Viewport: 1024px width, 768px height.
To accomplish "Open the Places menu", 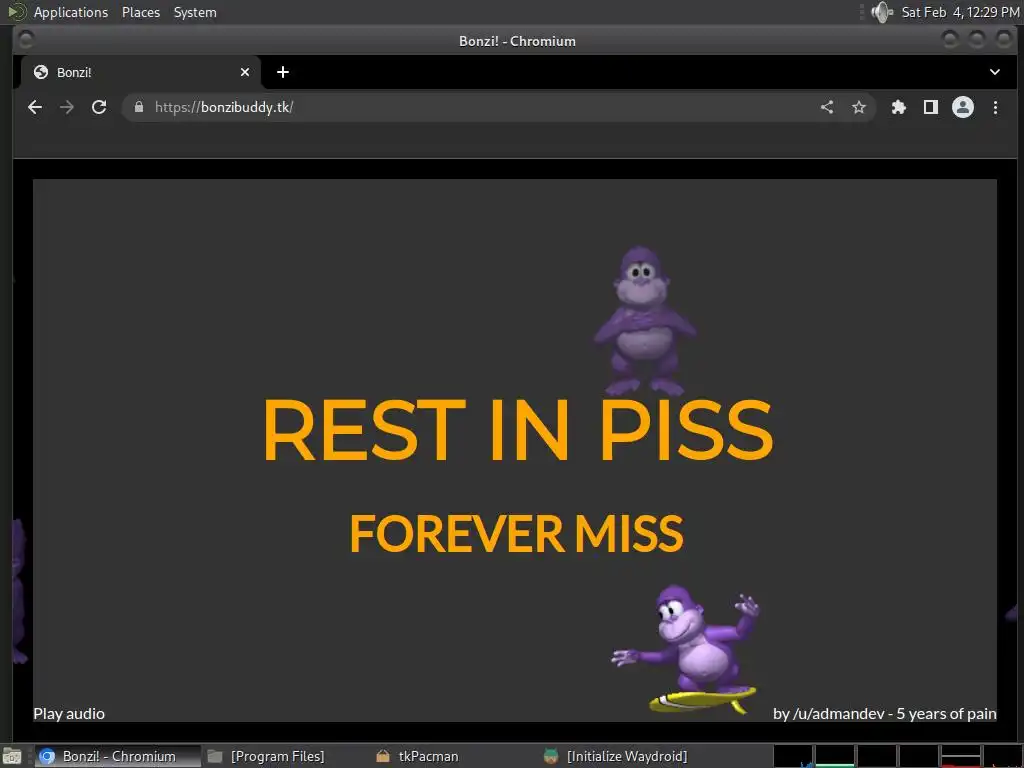I will click(140, 12).
